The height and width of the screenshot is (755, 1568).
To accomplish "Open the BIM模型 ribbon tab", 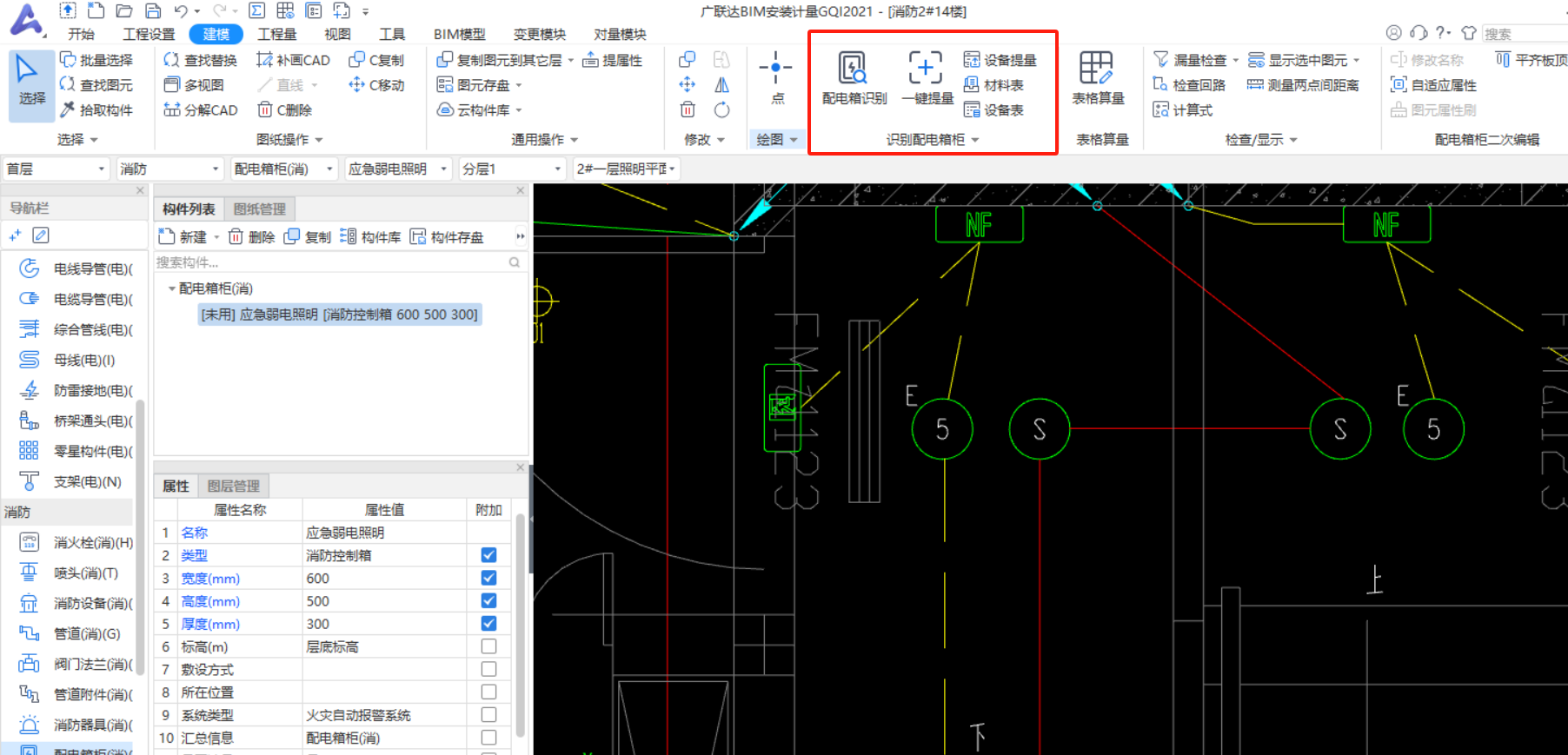I will point(459,34).
